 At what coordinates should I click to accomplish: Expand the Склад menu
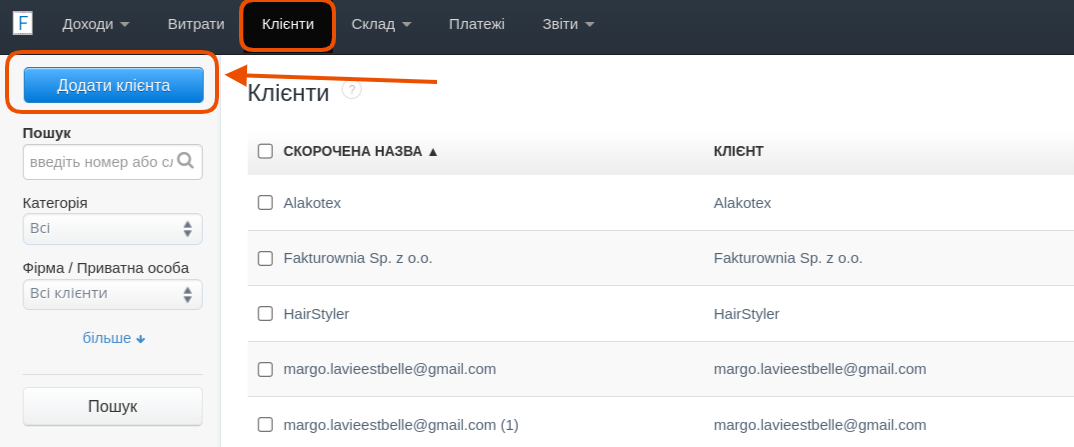coord(382,24)
